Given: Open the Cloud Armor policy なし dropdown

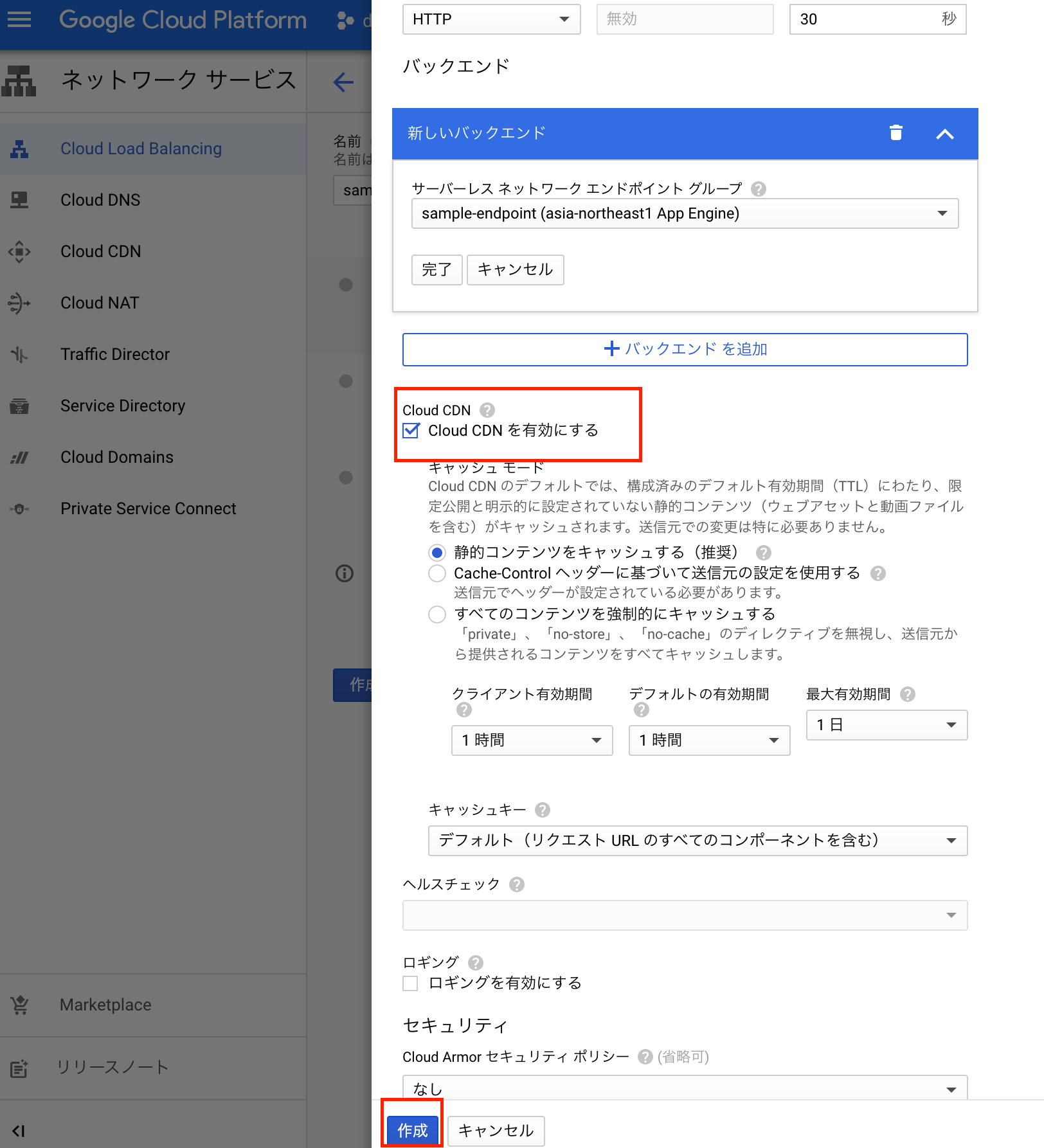Looking at the screenshot, I should click(x=685, y=1088).
